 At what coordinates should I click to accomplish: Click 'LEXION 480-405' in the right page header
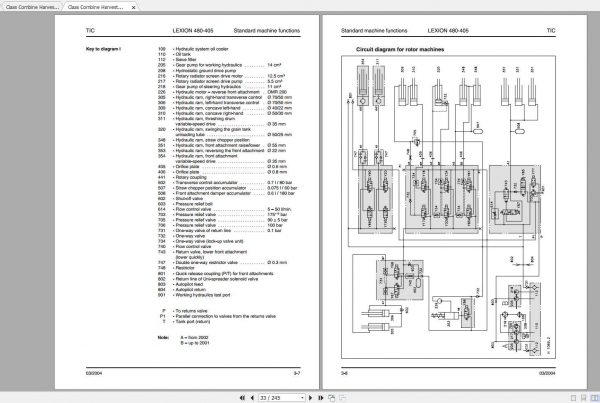pyautogui.click(x=448, y=31)
